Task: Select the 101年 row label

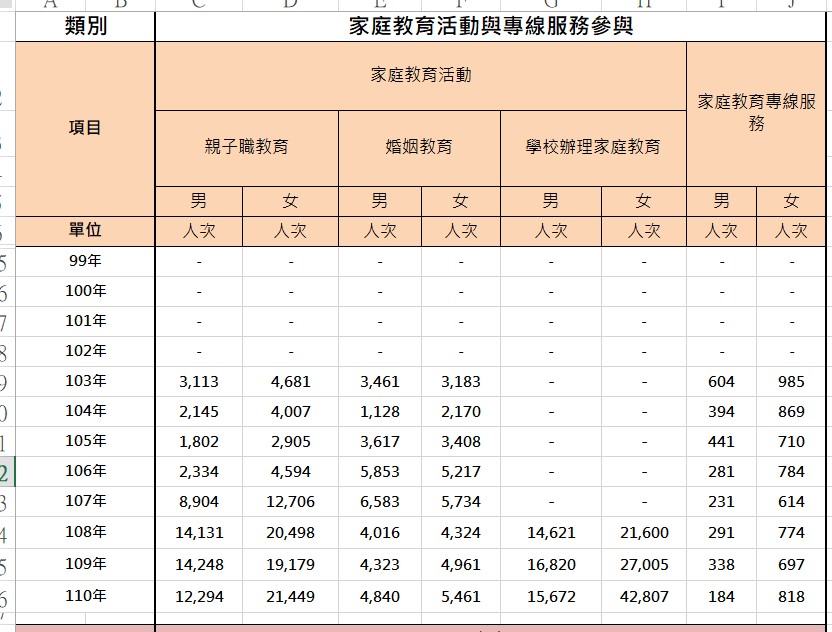Action: tap(85, 321)
